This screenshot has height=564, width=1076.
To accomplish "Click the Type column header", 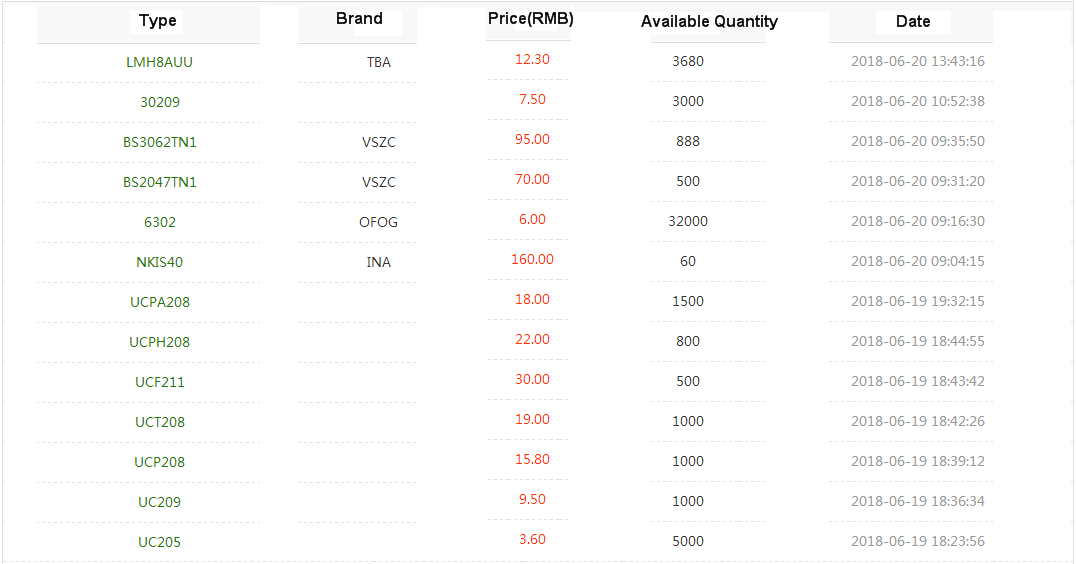I will point(158,21).
